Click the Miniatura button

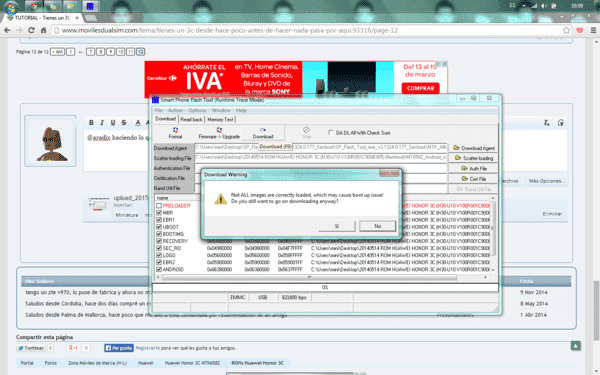tap(127, 215)
